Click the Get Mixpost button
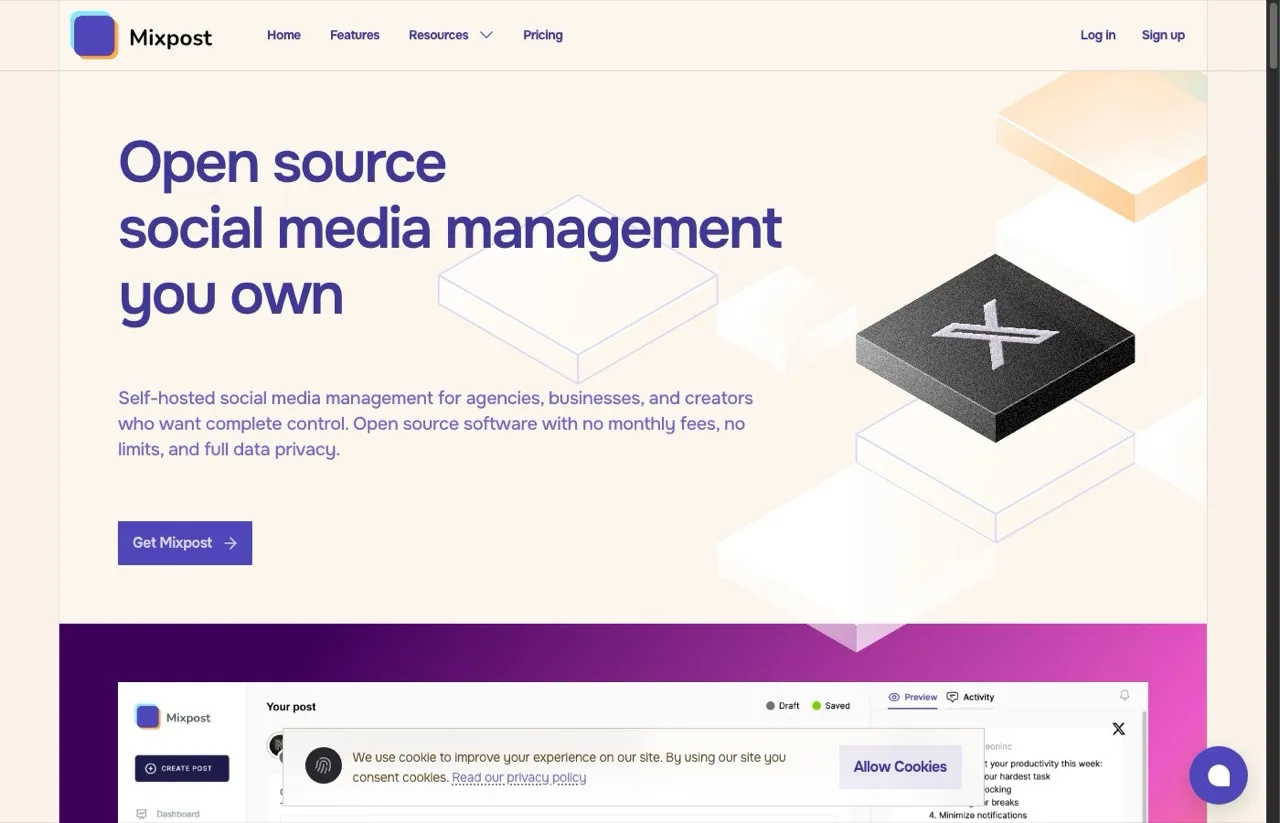Screen dimensions: 1280x823 [x=185, y=543]
